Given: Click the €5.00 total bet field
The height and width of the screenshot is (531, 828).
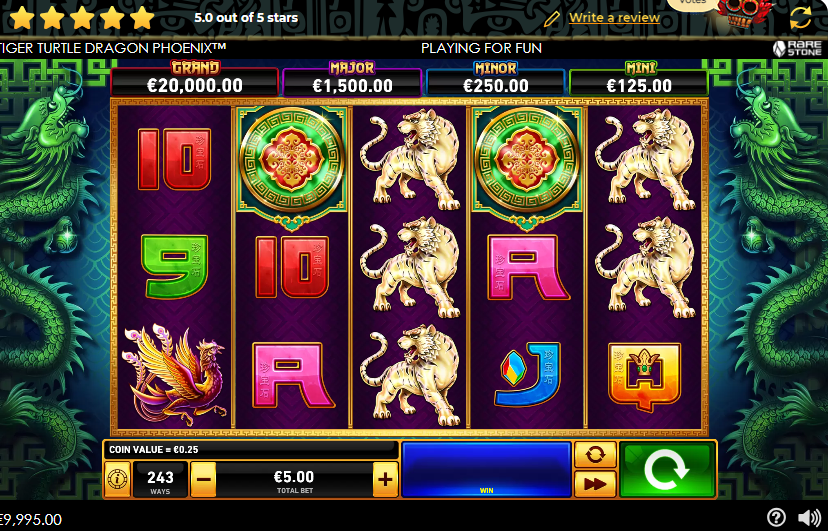Looking at the screenshot, I should 294,479.
